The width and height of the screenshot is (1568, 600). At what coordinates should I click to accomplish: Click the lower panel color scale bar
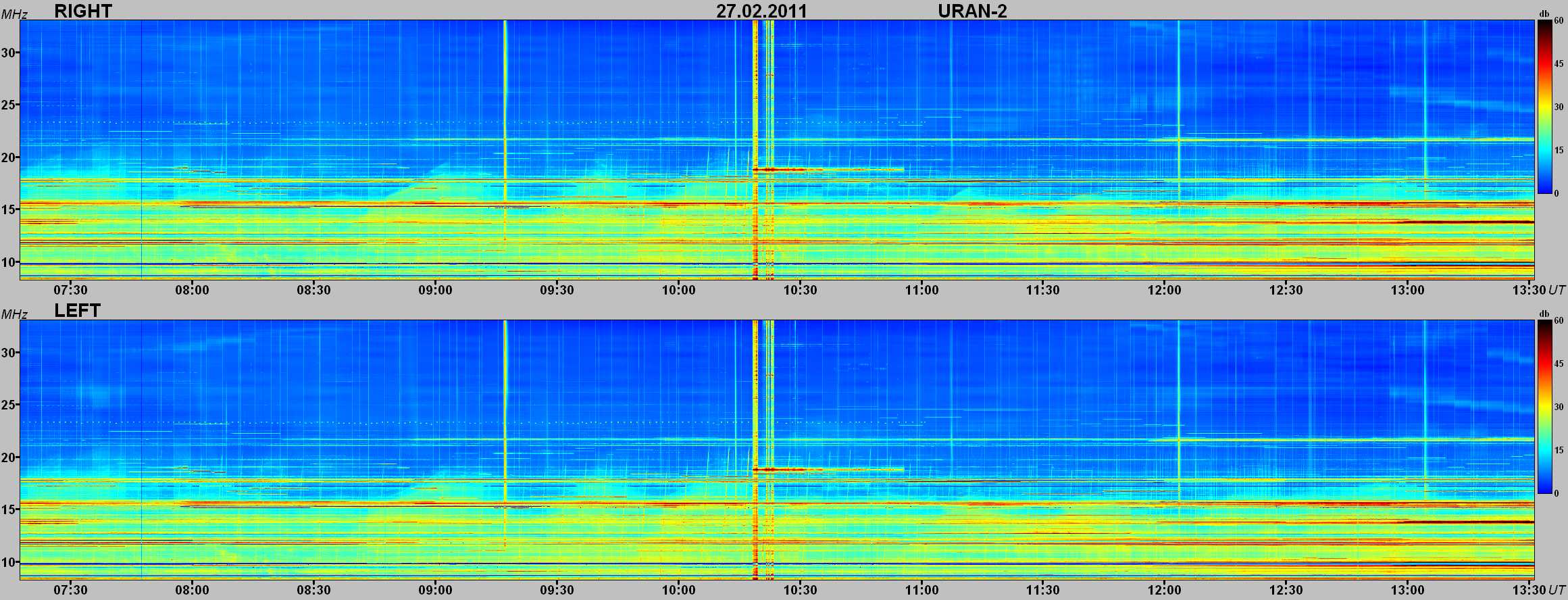(x=1544, y=407)
